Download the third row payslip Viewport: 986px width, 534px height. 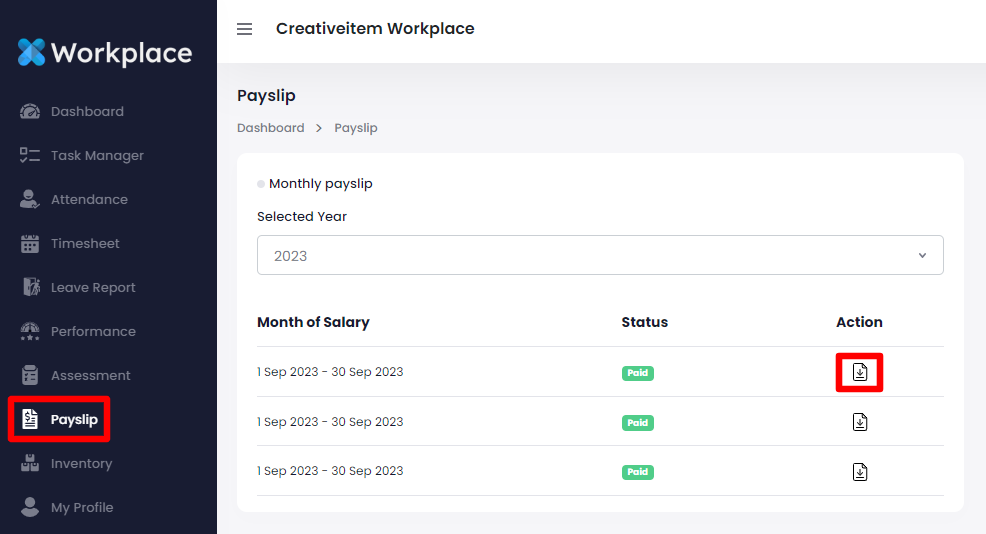point(860,471)
